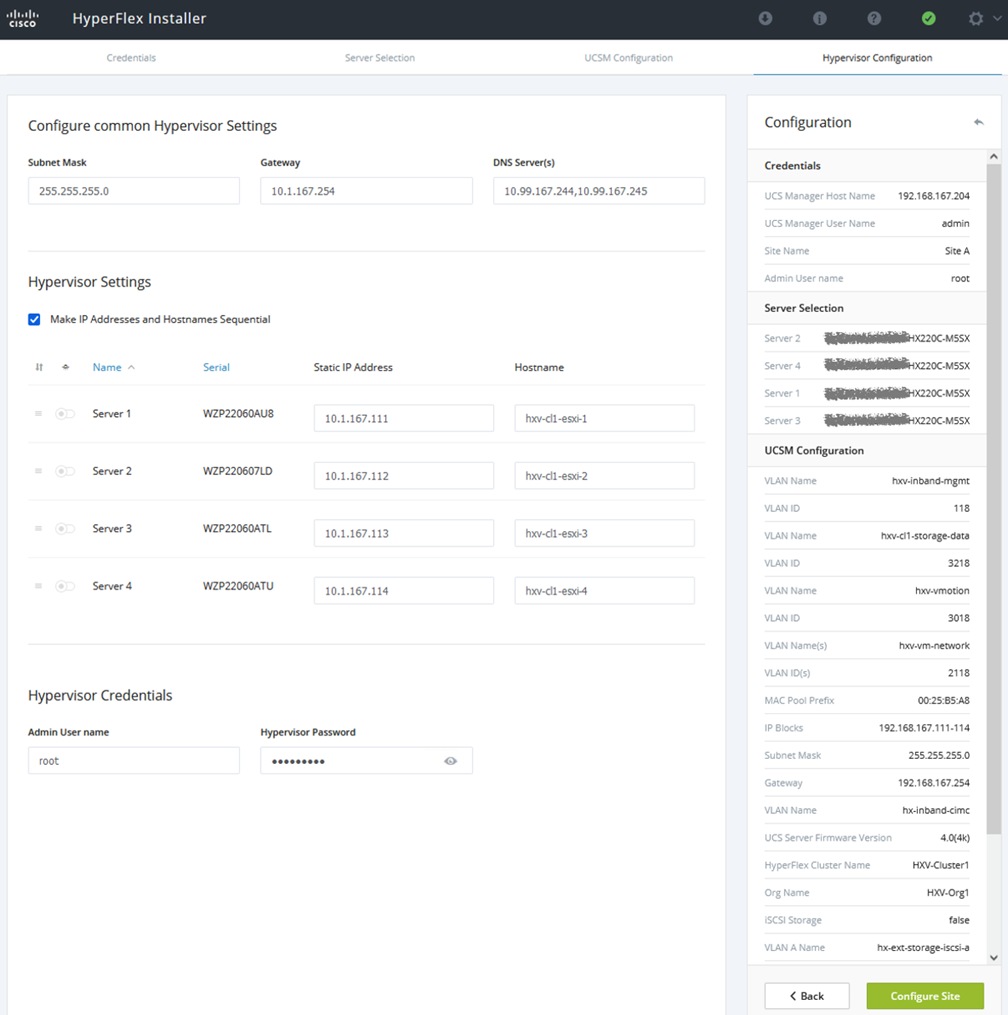Uncheck Make IP Addresses and Hostnames Sequential
The height and width of the screenshot is (1015, 1008).
tap(34, 319)
